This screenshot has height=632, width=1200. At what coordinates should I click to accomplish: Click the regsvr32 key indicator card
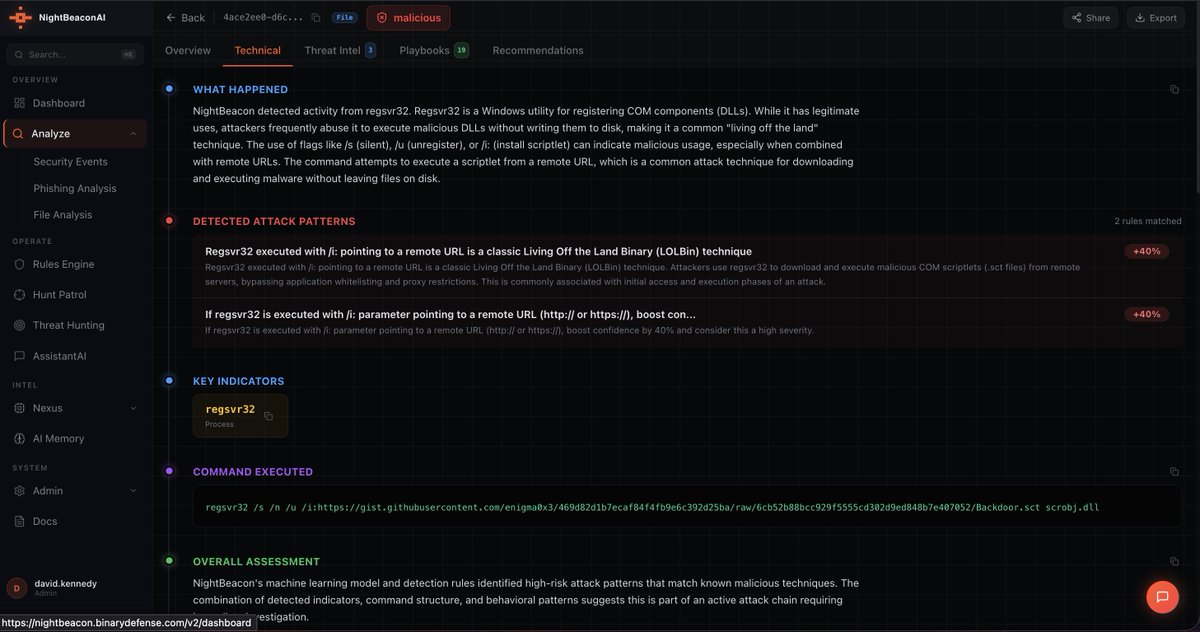[240, 416]
